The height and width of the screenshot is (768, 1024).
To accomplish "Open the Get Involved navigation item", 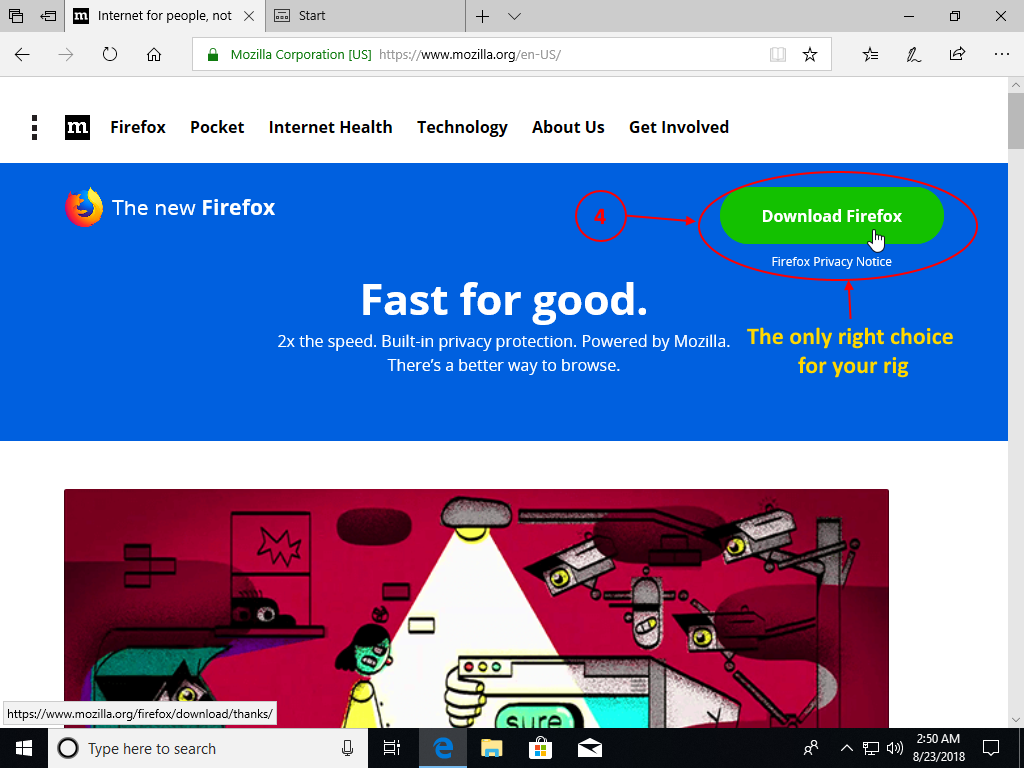I will tap(679, 127).
